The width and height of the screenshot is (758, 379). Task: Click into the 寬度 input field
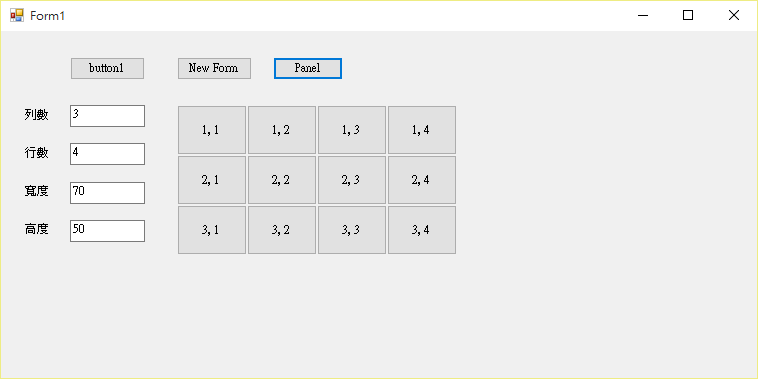107,193
